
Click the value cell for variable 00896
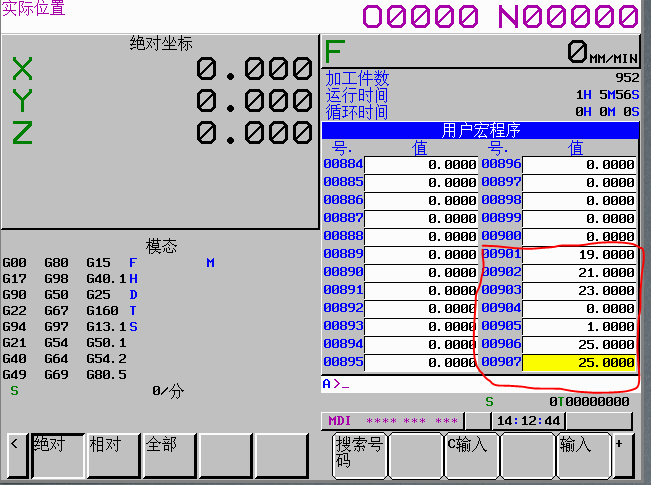[x=580, y=165]
